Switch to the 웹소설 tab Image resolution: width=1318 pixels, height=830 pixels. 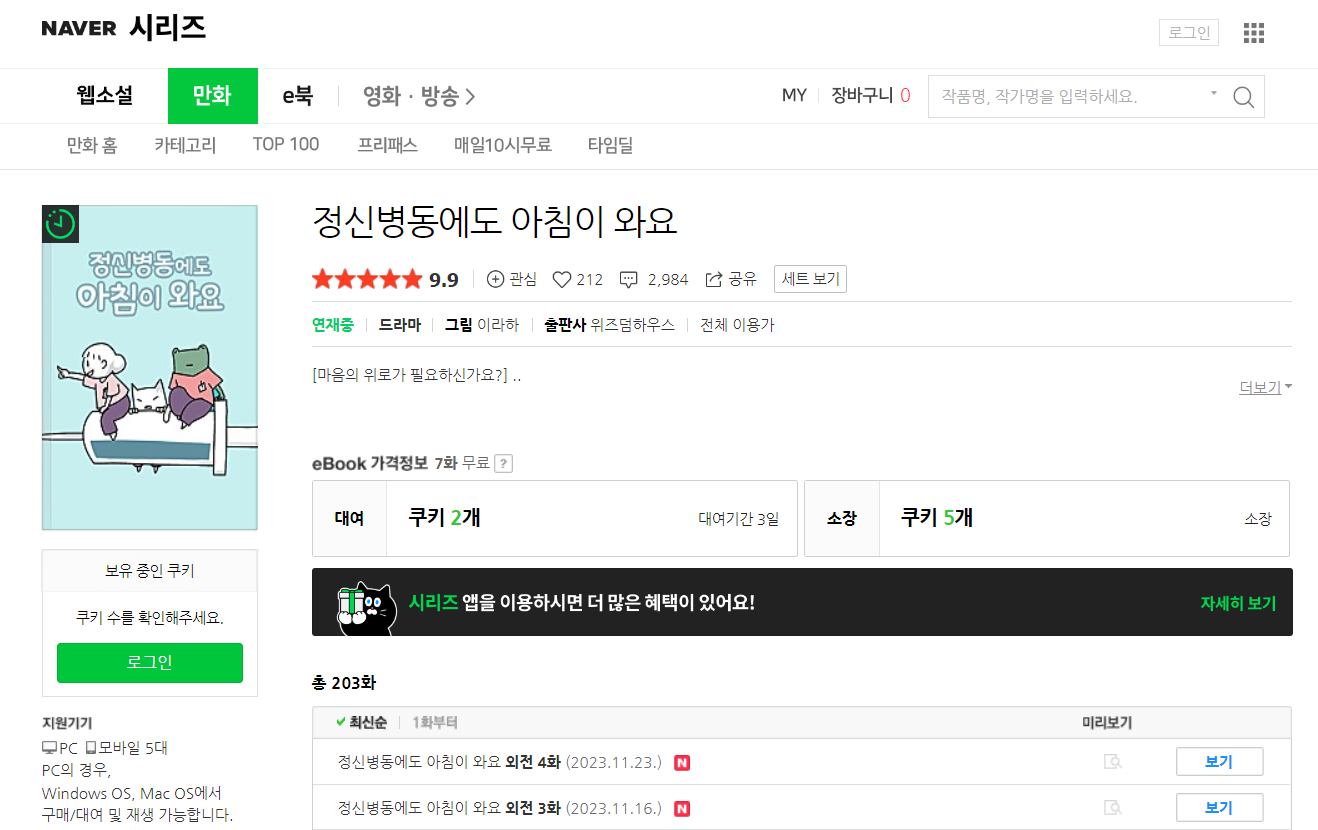pos(104,96)
